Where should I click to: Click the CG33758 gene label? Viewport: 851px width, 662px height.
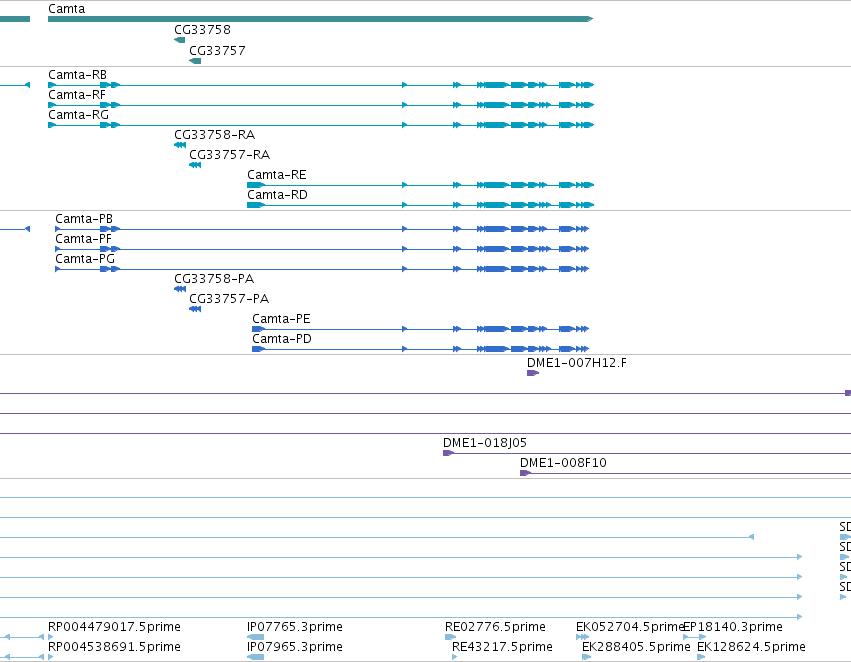(202, 30)
